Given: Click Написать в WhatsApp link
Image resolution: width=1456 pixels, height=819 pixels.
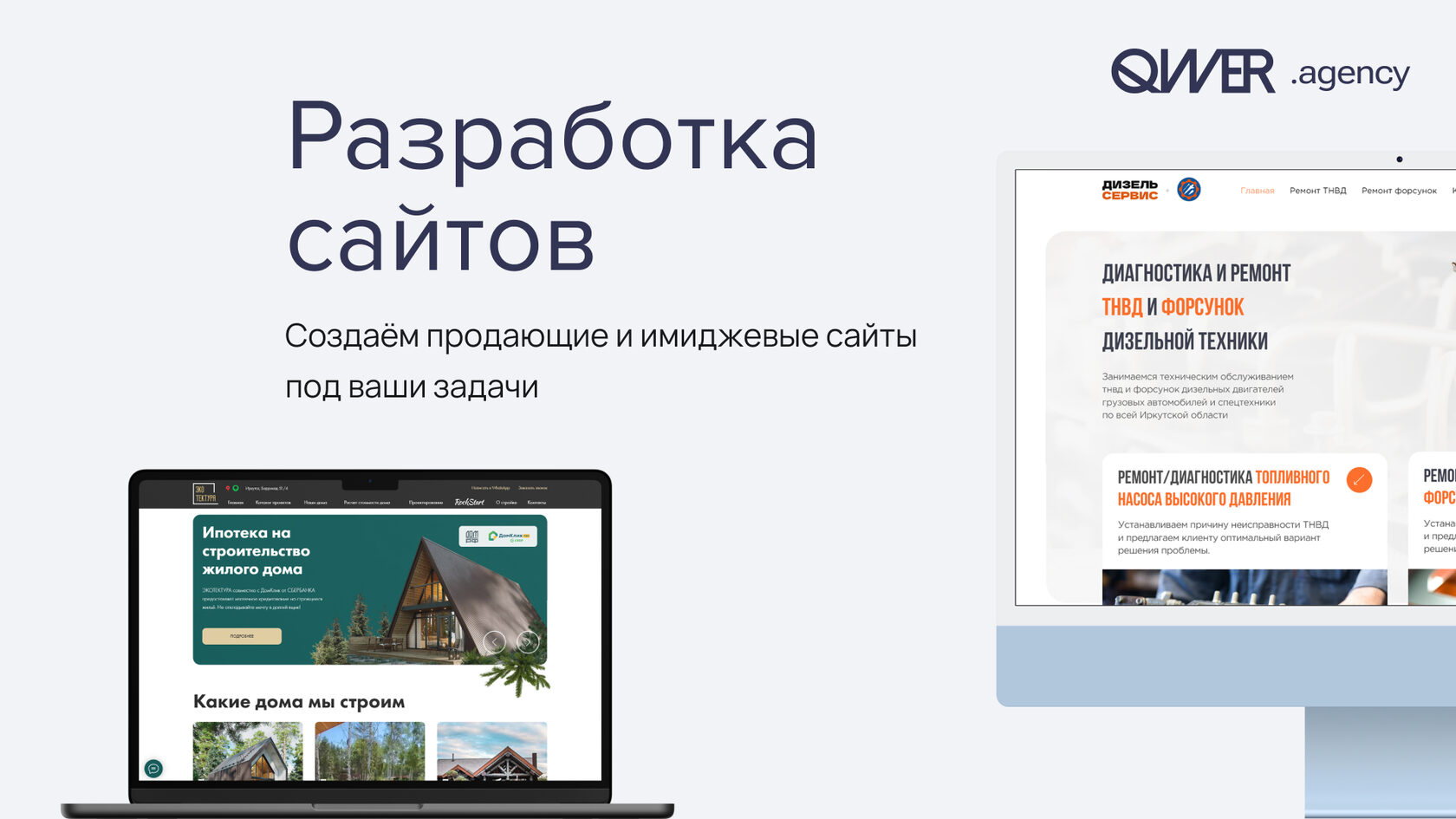Looking at the screenshot, I should (x=491, y=488).
